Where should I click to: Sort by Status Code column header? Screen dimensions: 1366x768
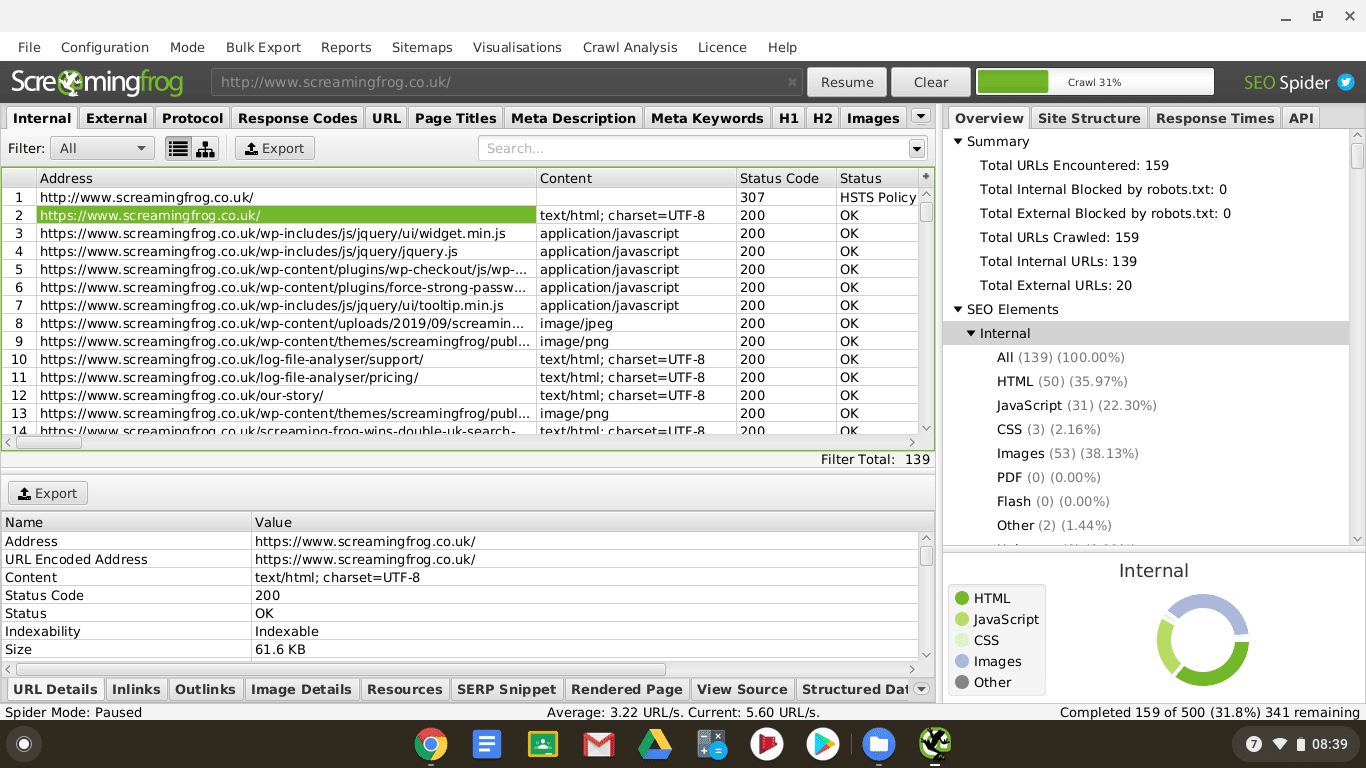pos(786,178)
